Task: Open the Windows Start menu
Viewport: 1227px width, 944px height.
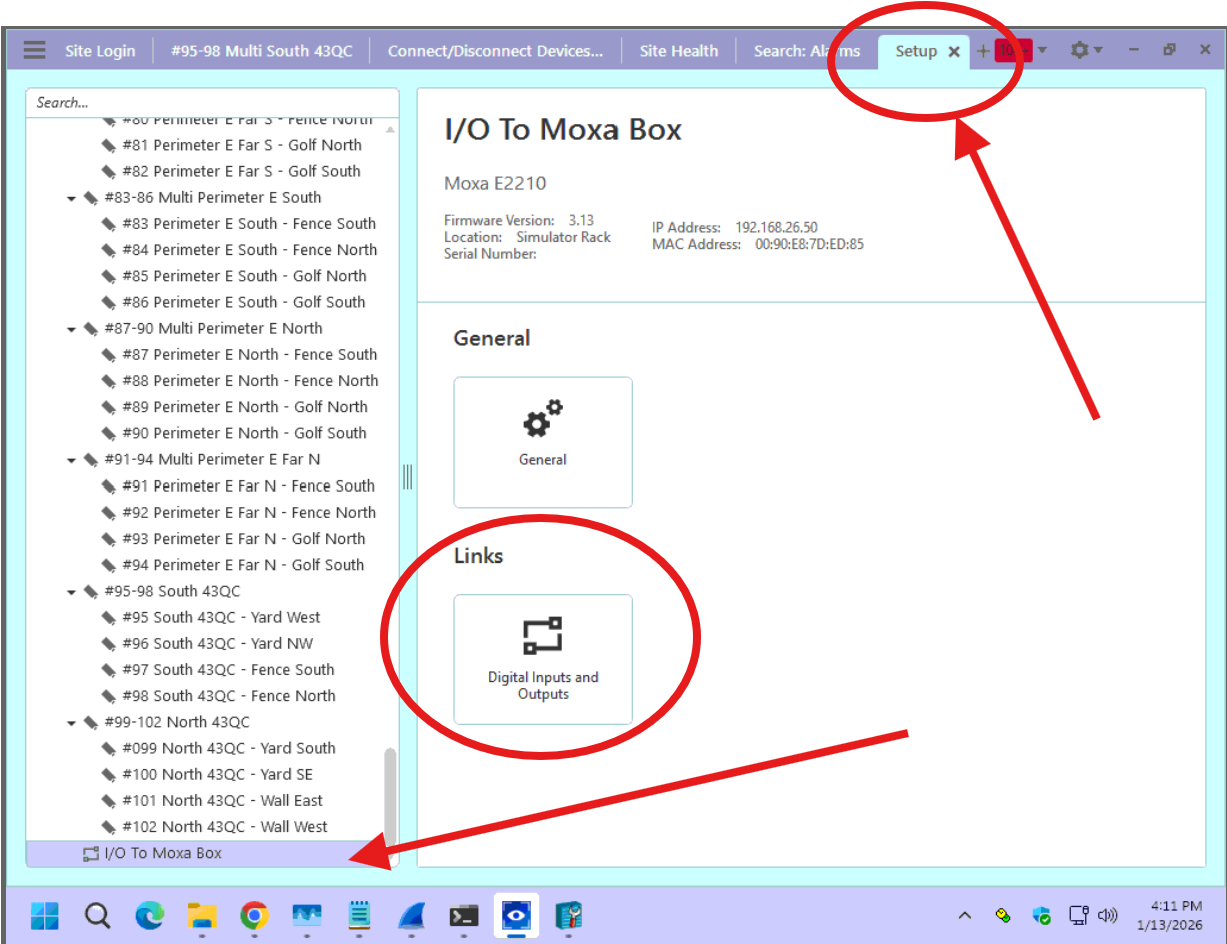Action: [45, 915]
